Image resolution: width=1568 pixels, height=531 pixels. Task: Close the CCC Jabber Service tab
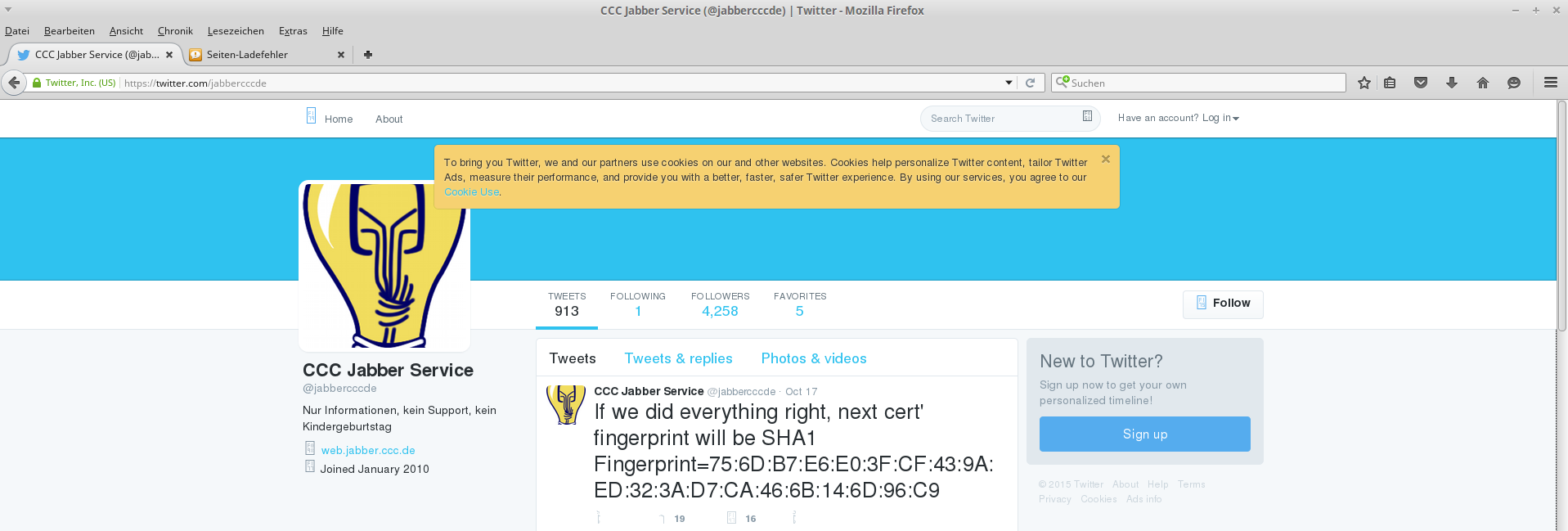point(169,55)
